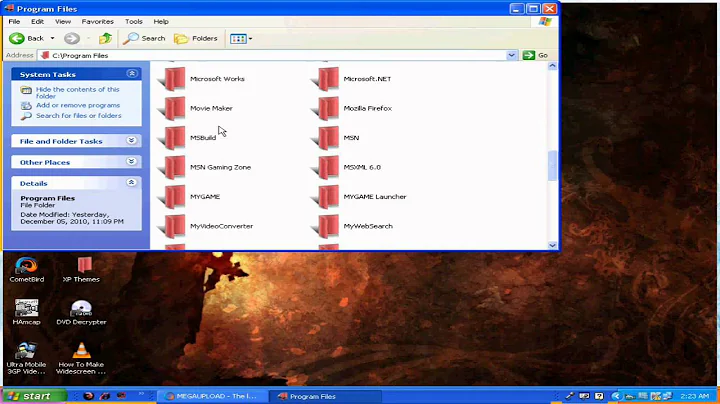Open the File menu
The width and height of the screenshot is (720, 404).
click(14, 22)
